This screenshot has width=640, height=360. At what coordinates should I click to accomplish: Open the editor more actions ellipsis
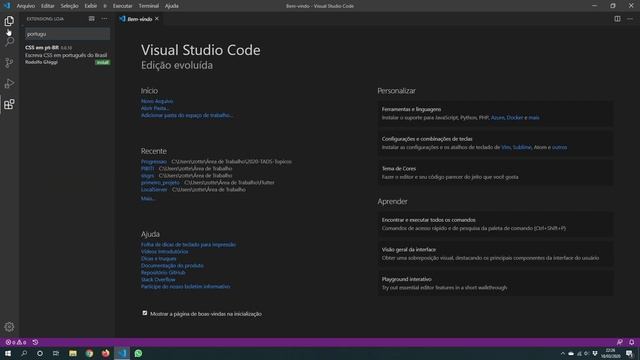point(630,19)
